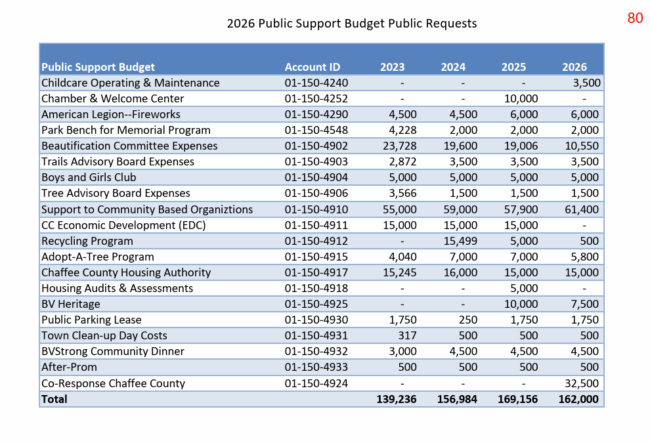The width and height of the screenshot is (650, 445).
Task: Click the 61,400 value in 2026 column
Action: pos(580,208)
